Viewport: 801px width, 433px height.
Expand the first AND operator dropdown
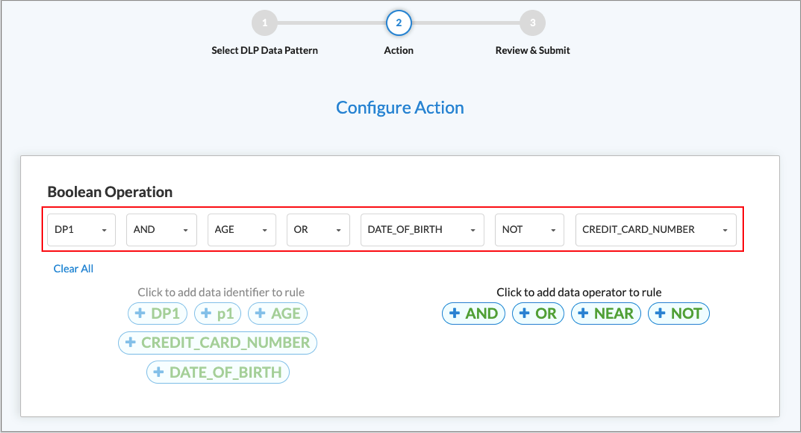coord(161,230)
